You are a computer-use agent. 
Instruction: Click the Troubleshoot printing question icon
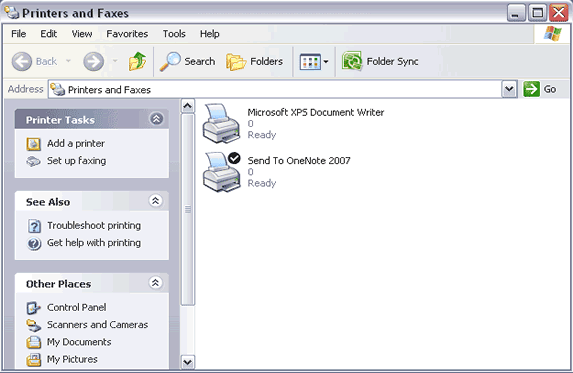click(x=34, y=226)
